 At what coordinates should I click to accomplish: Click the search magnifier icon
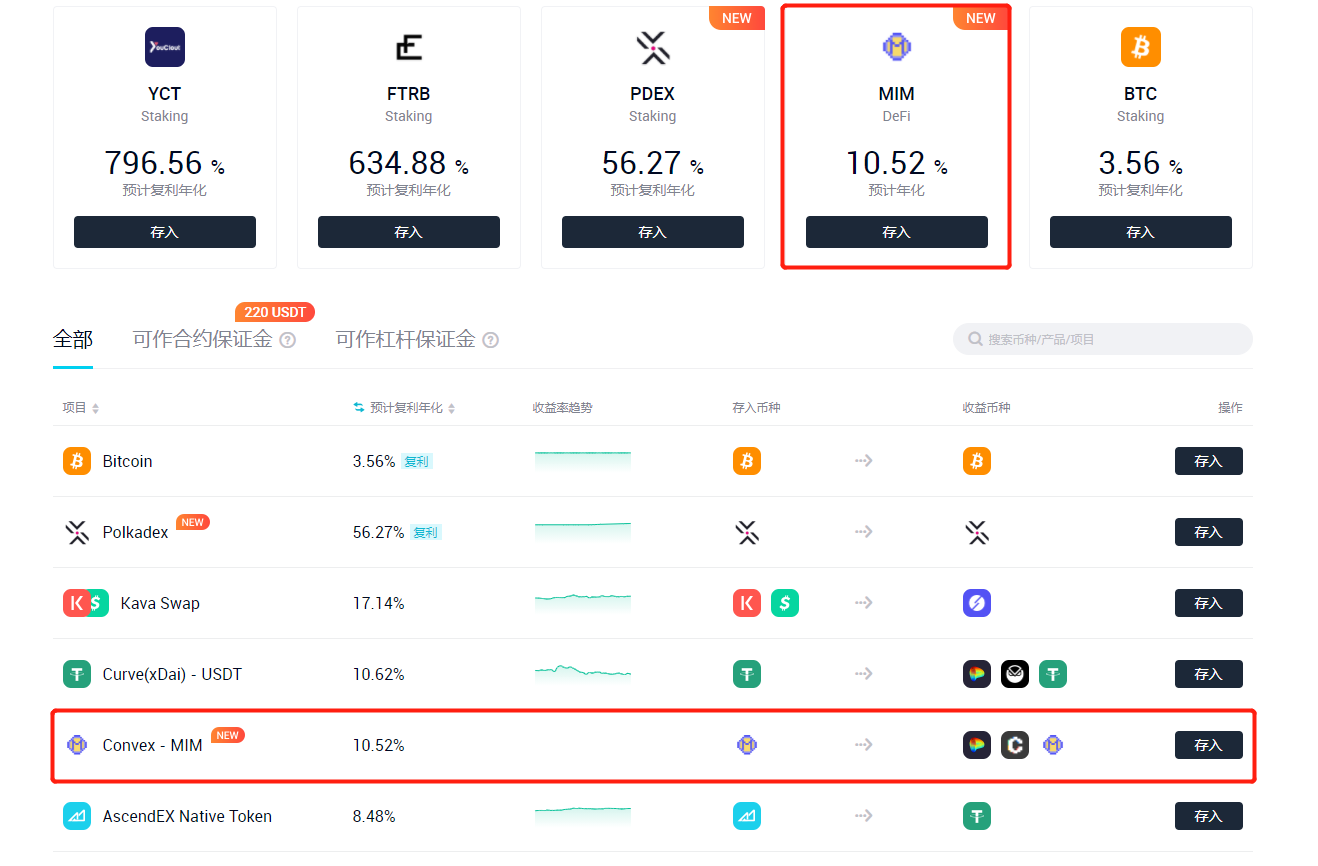point(975,339)
